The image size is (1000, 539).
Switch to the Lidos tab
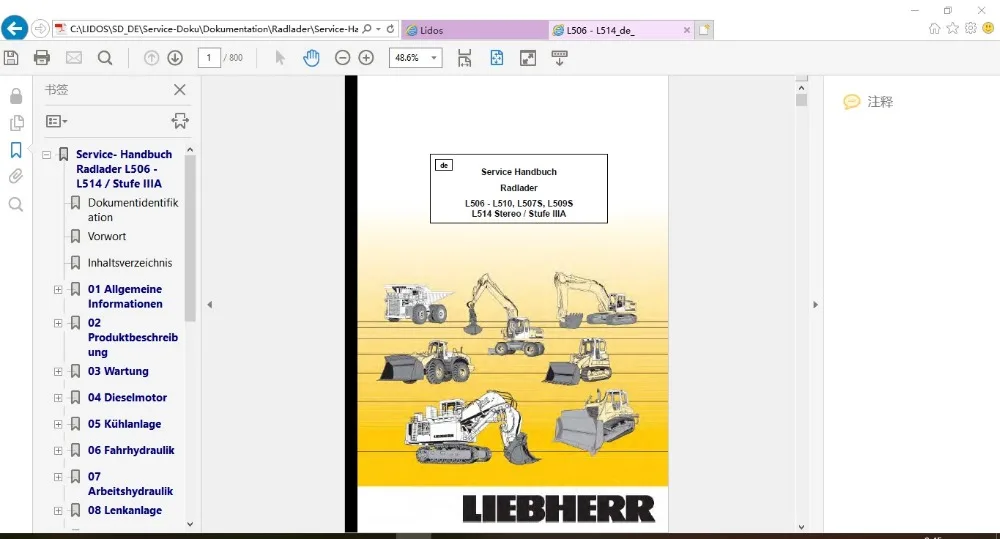click(475, 30)
